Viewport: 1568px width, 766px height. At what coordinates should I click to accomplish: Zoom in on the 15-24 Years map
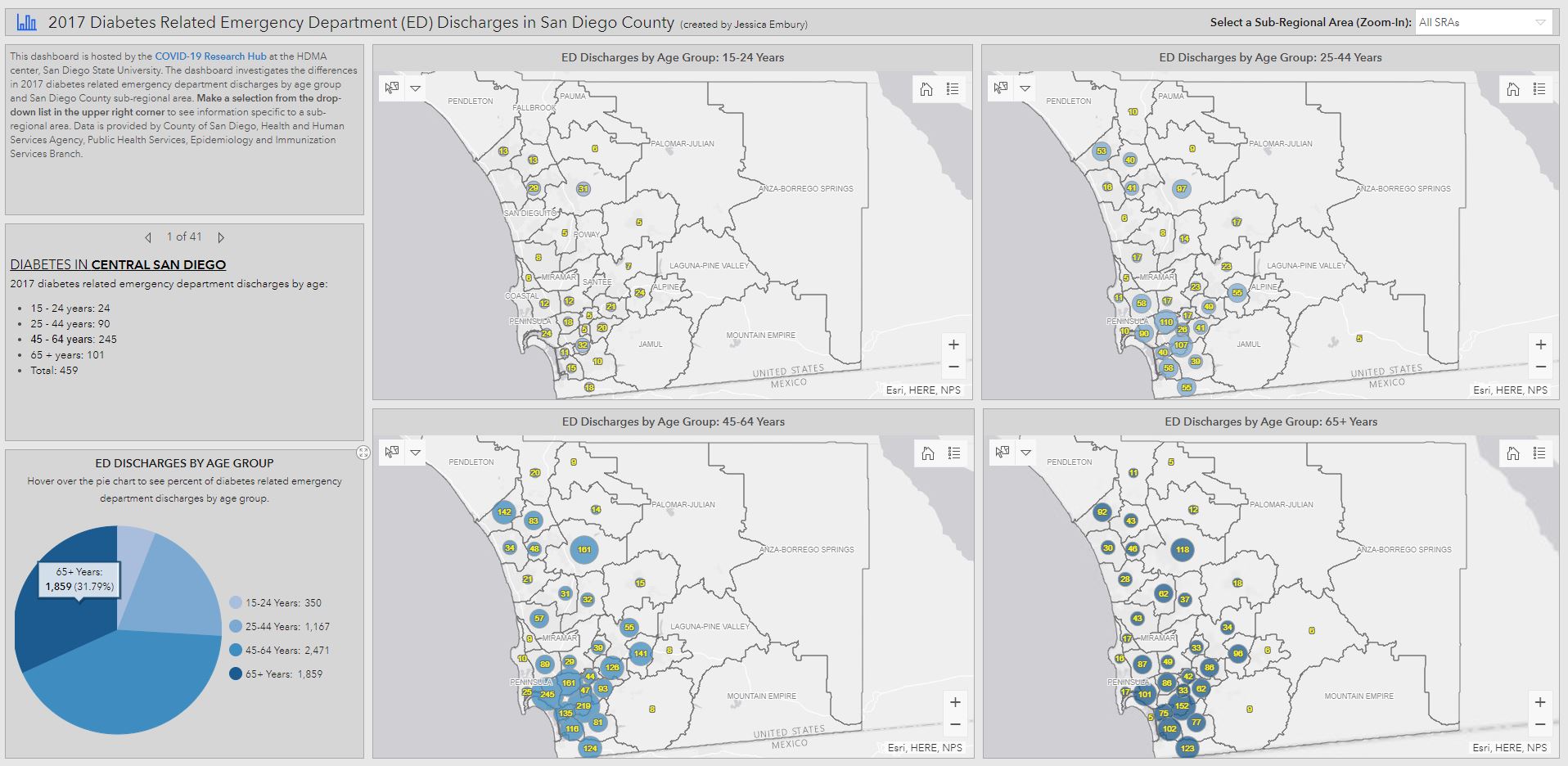pos(953,345)
